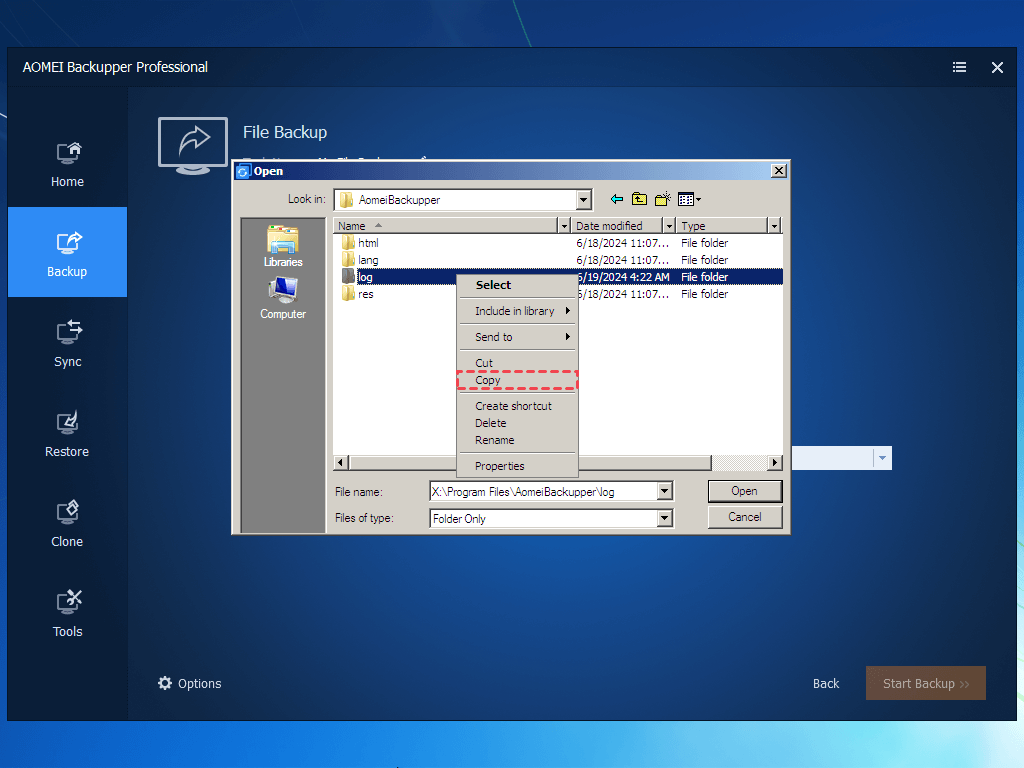
Task: Click the log folder icon
Action: (x=348, y=277)
